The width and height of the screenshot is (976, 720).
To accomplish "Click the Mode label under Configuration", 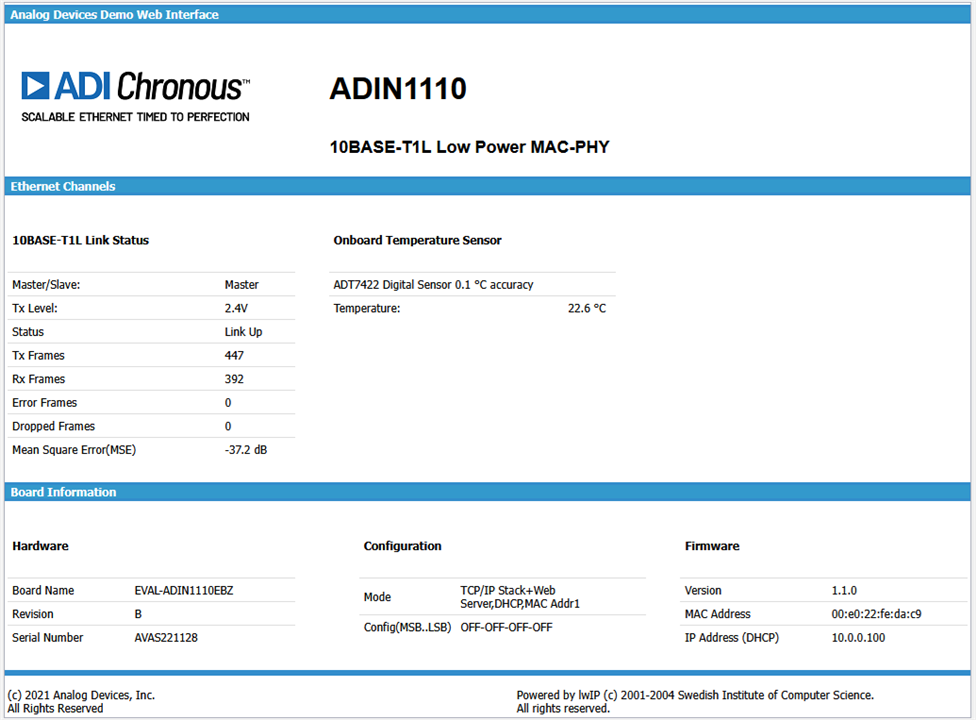I will click(377, 597).
